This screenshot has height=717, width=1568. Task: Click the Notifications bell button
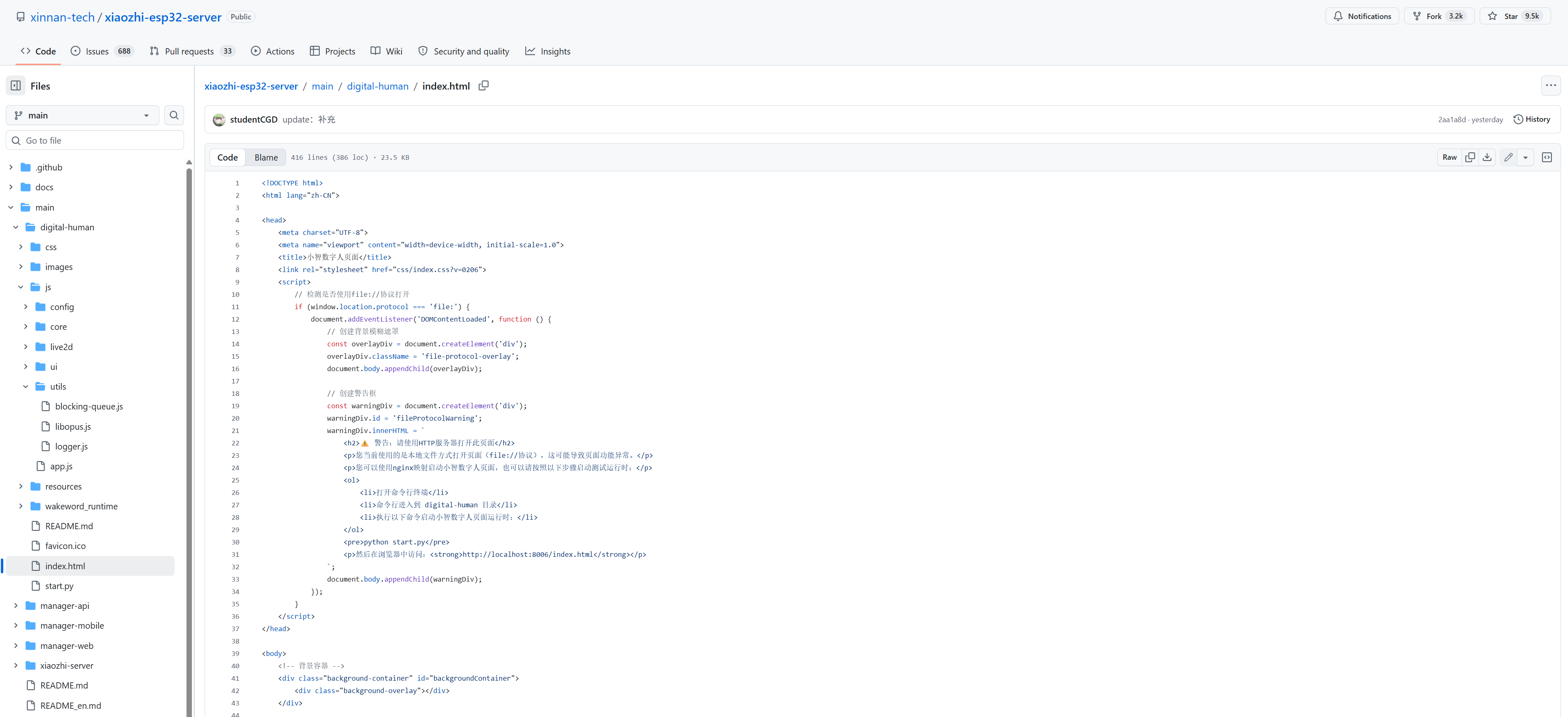[x=1362, y=17]
